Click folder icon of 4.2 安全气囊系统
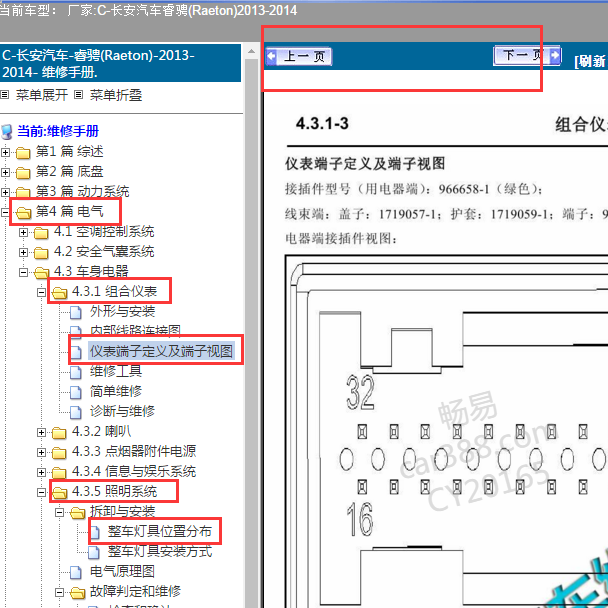608x608 pixels. point(41,253)
